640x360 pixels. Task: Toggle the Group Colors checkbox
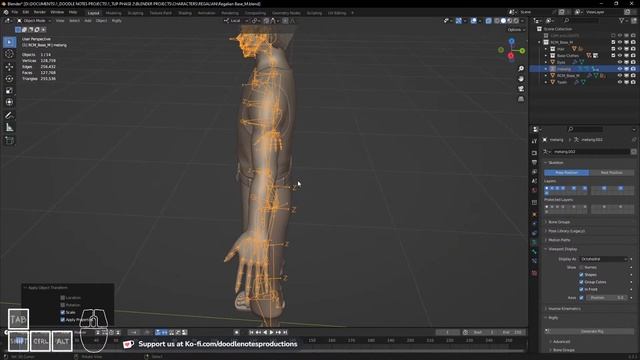click(581, 282)
